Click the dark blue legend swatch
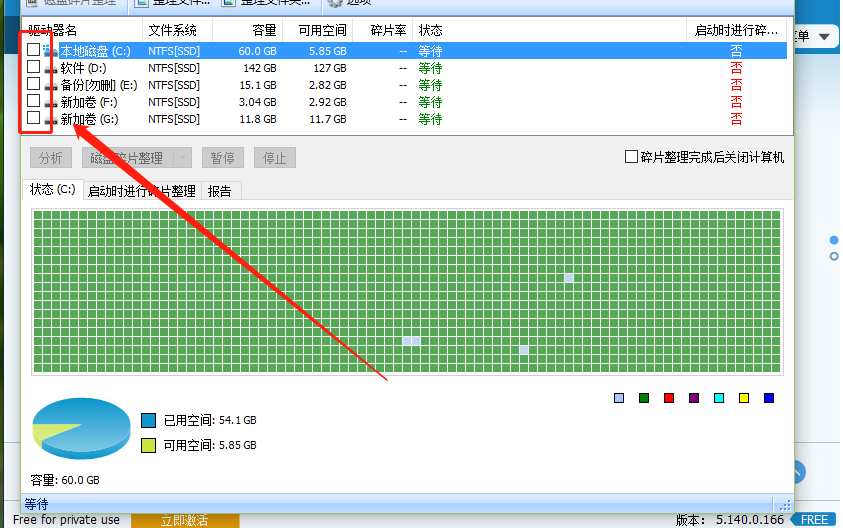 click(769, 398)
